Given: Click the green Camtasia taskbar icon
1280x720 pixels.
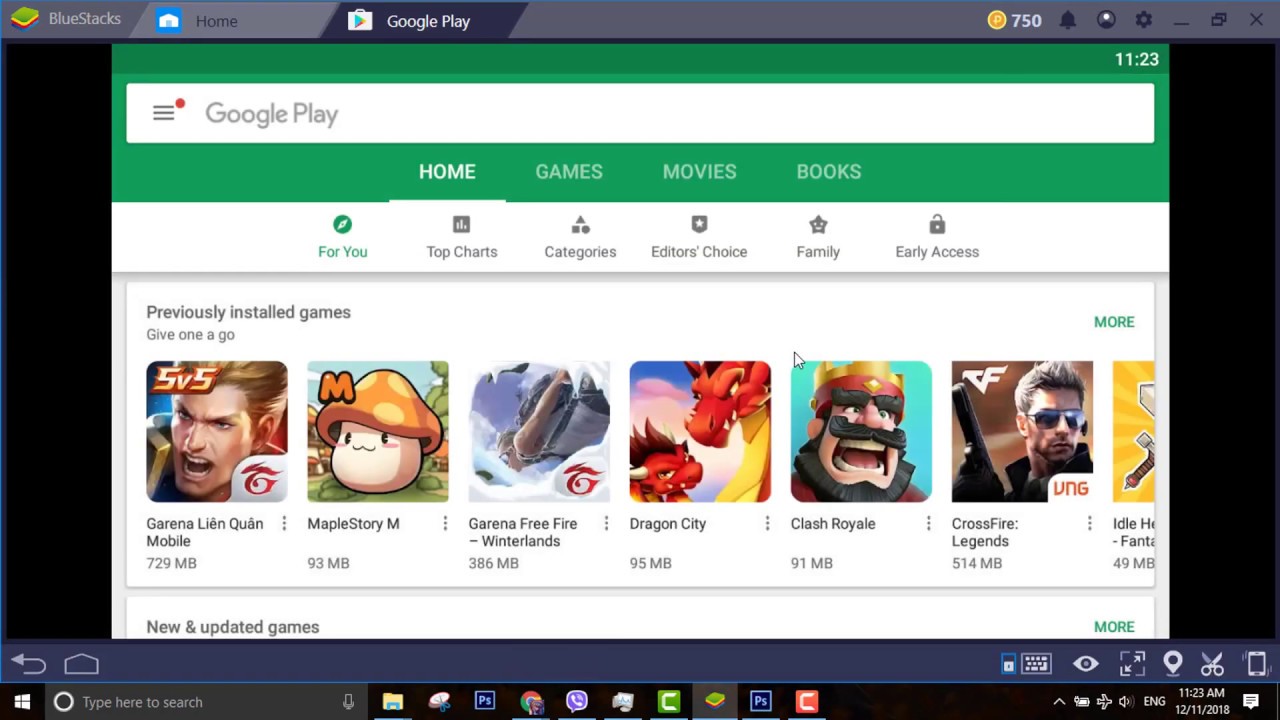Looking at the screenshot, I should (669, 702).
